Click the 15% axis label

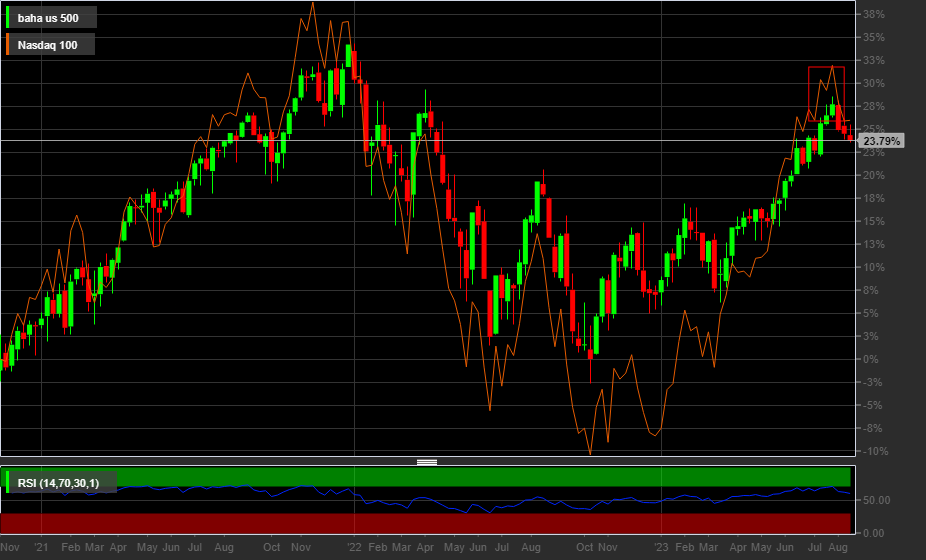pos(874,222)
